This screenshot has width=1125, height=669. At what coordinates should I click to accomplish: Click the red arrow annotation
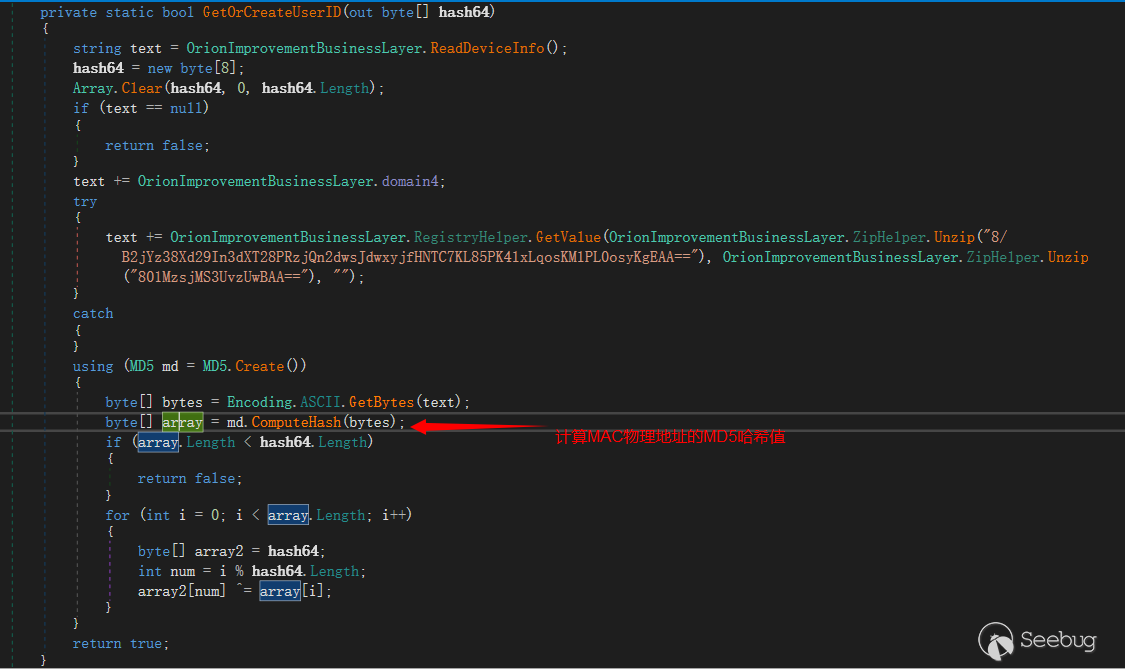click(x=480, y=427)
